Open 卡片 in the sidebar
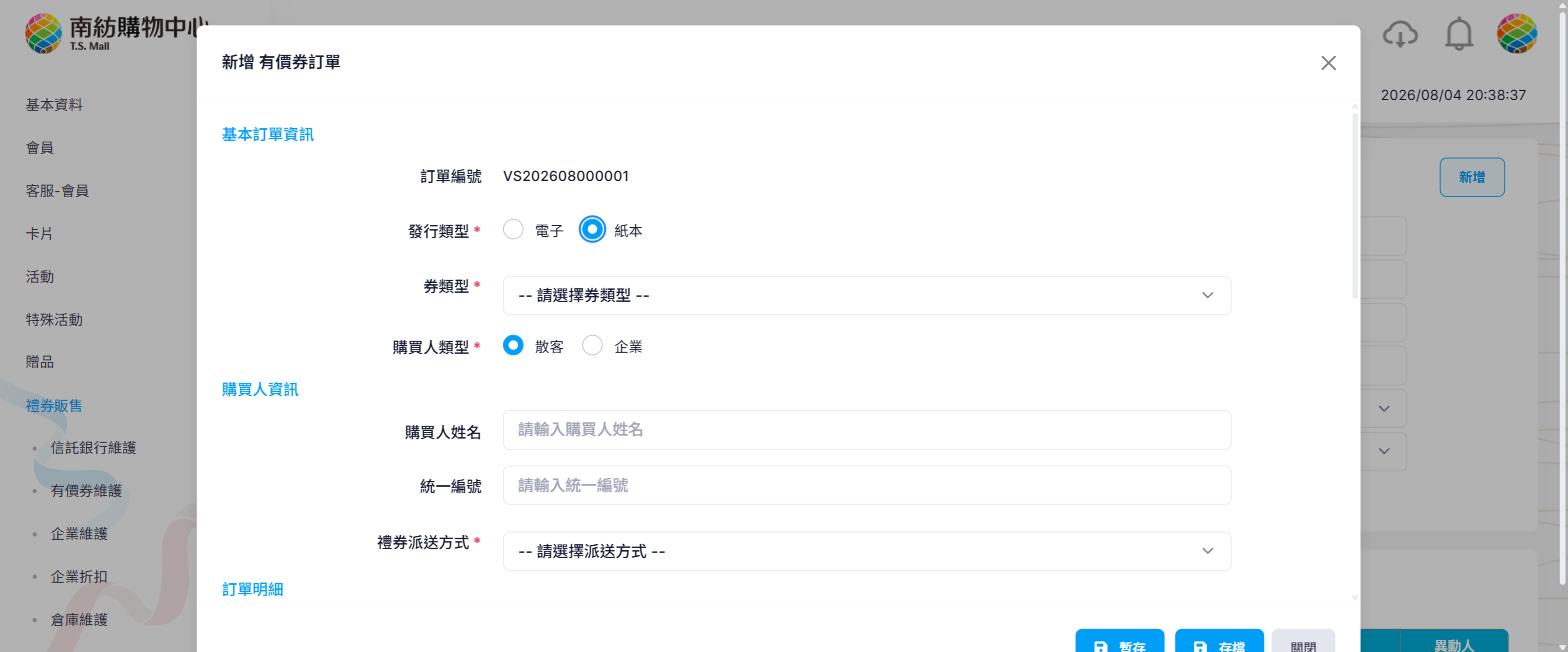Viewport: 1568px width, 652px height. point(40,234)
